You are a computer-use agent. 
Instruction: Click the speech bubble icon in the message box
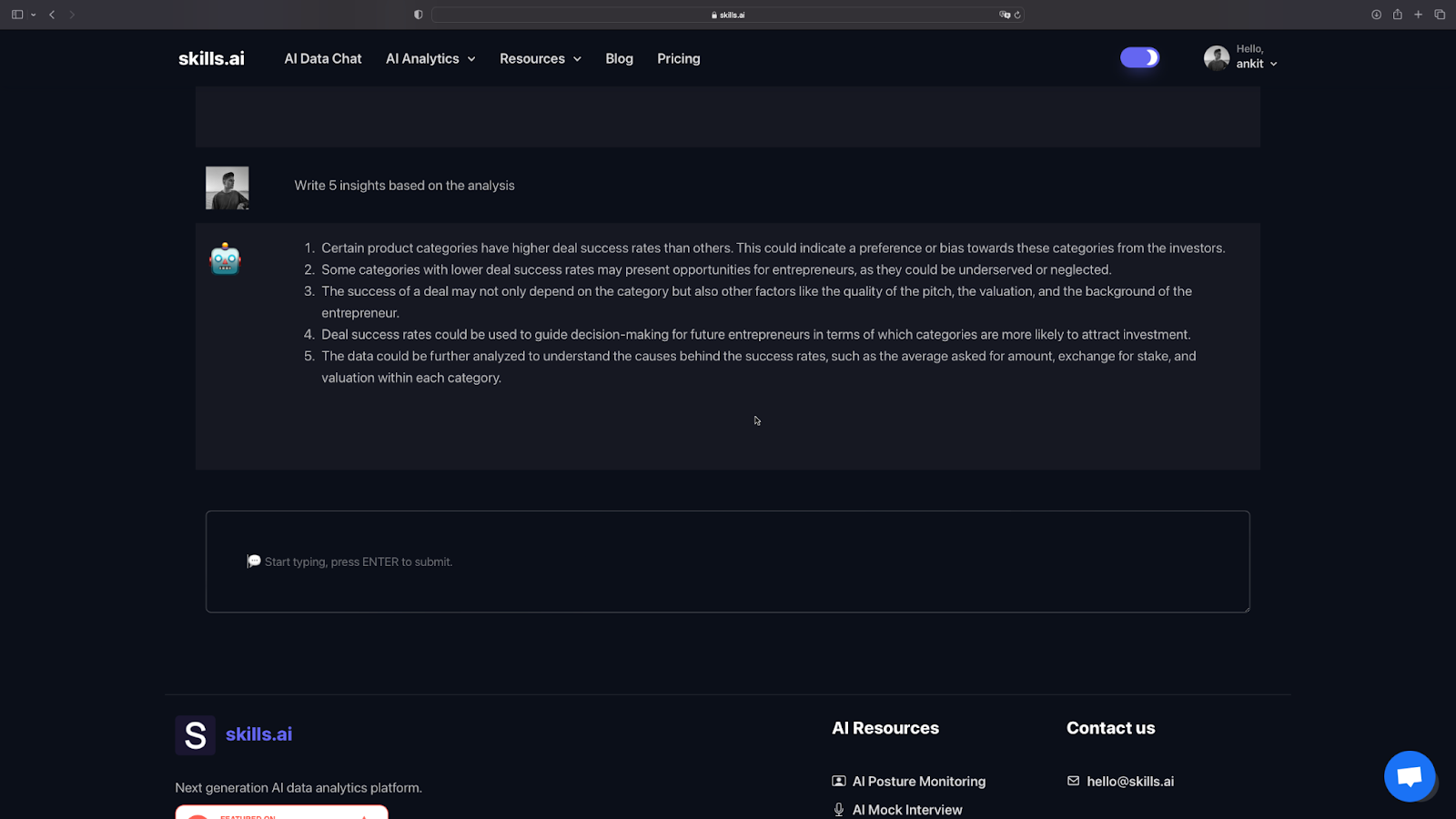(254, 561)
